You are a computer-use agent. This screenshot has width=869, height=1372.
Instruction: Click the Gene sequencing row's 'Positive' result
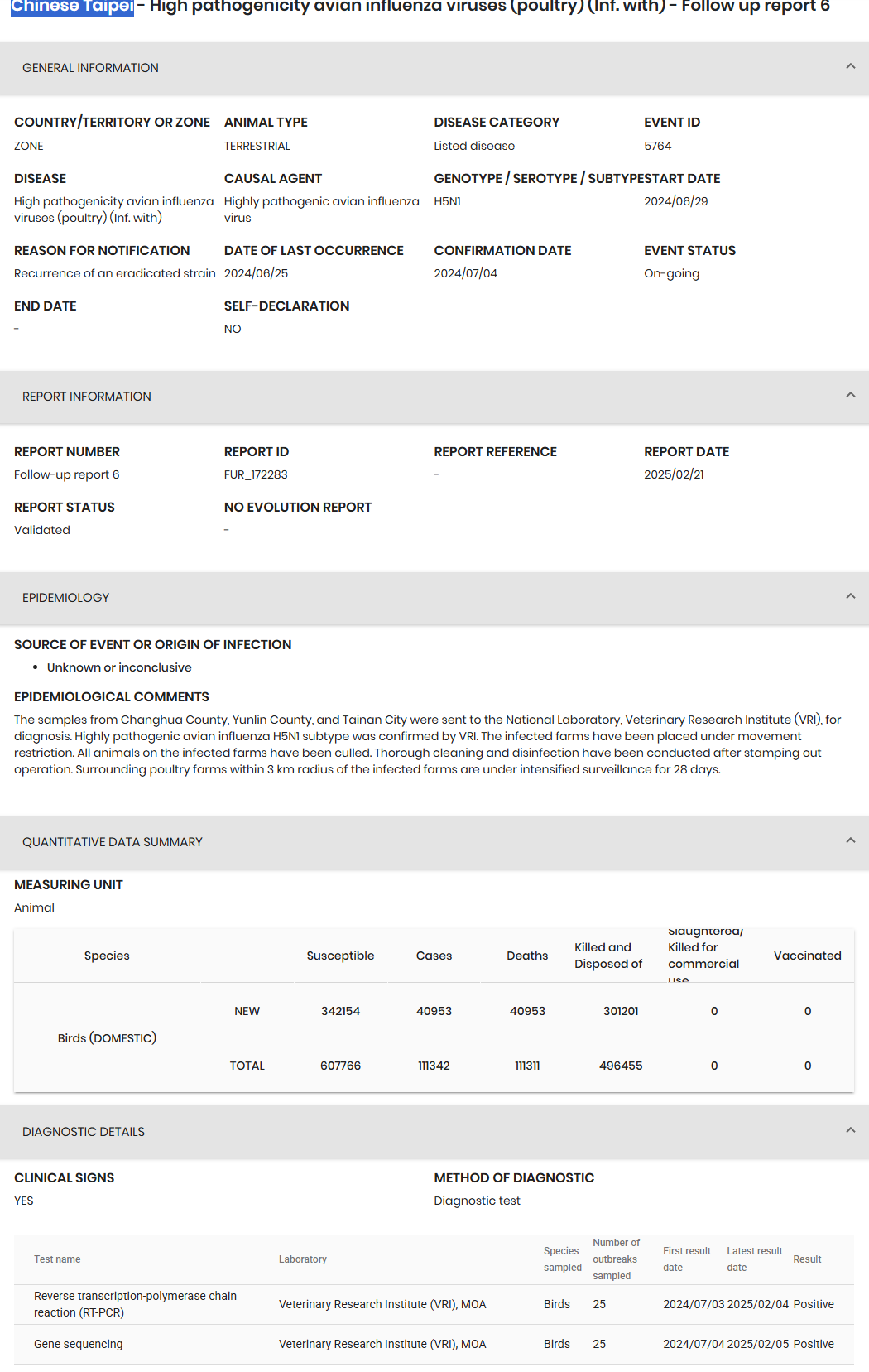814,1344
